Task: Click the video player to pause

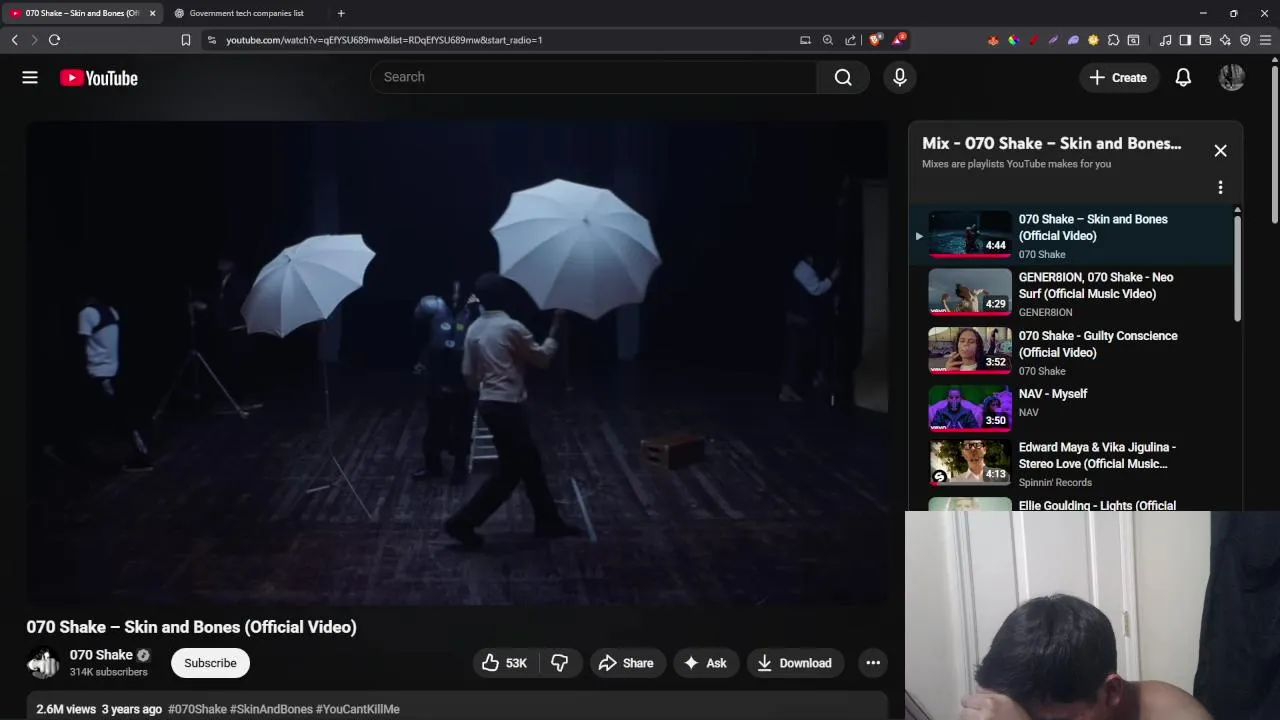Action: coord(457,362)
